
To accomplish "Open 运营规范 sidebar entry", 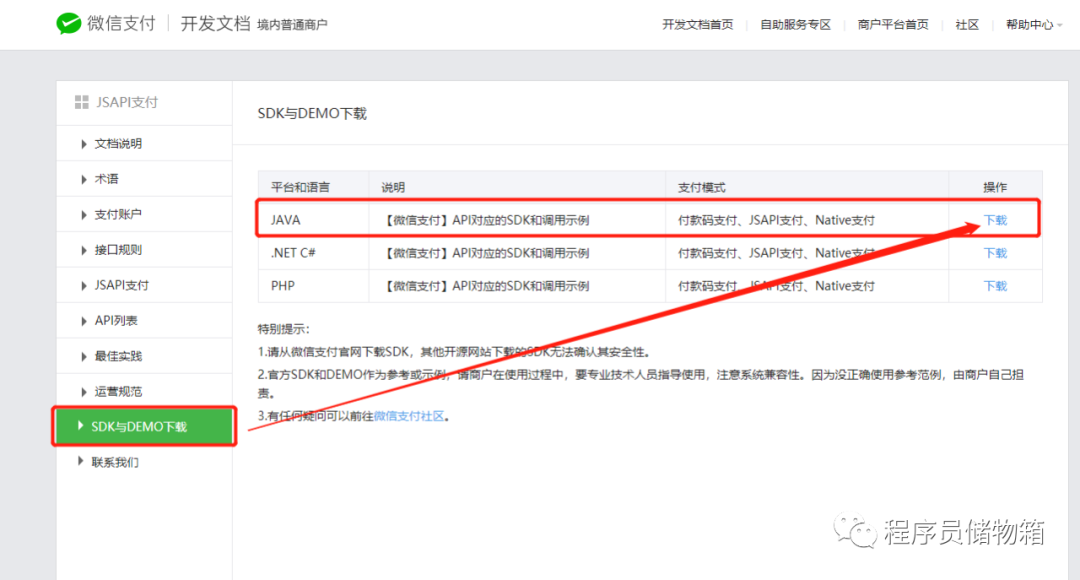I will 118,392.
